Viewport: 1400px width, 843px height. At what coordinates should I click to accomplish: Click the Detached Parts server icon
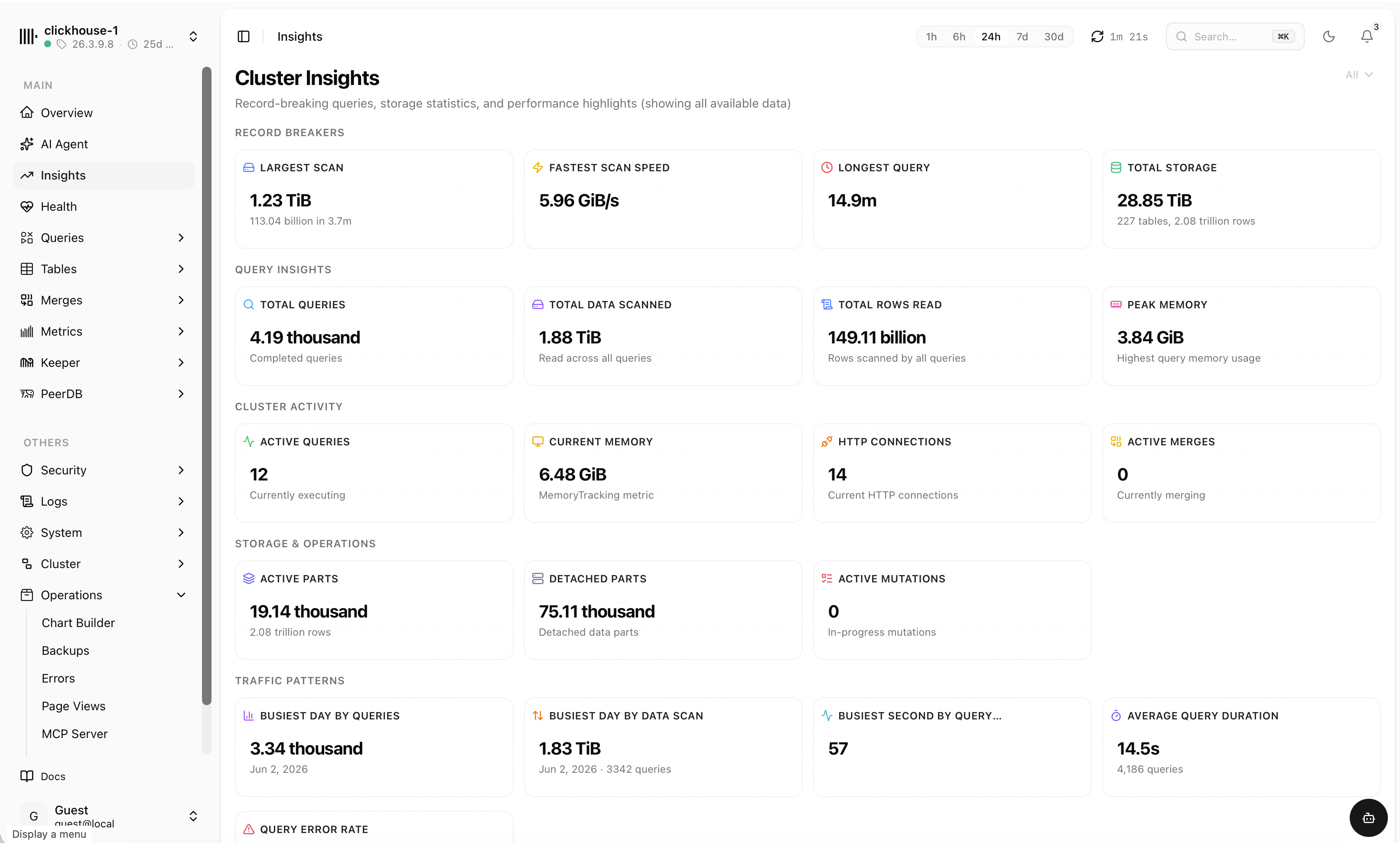(x=537, y=578)
